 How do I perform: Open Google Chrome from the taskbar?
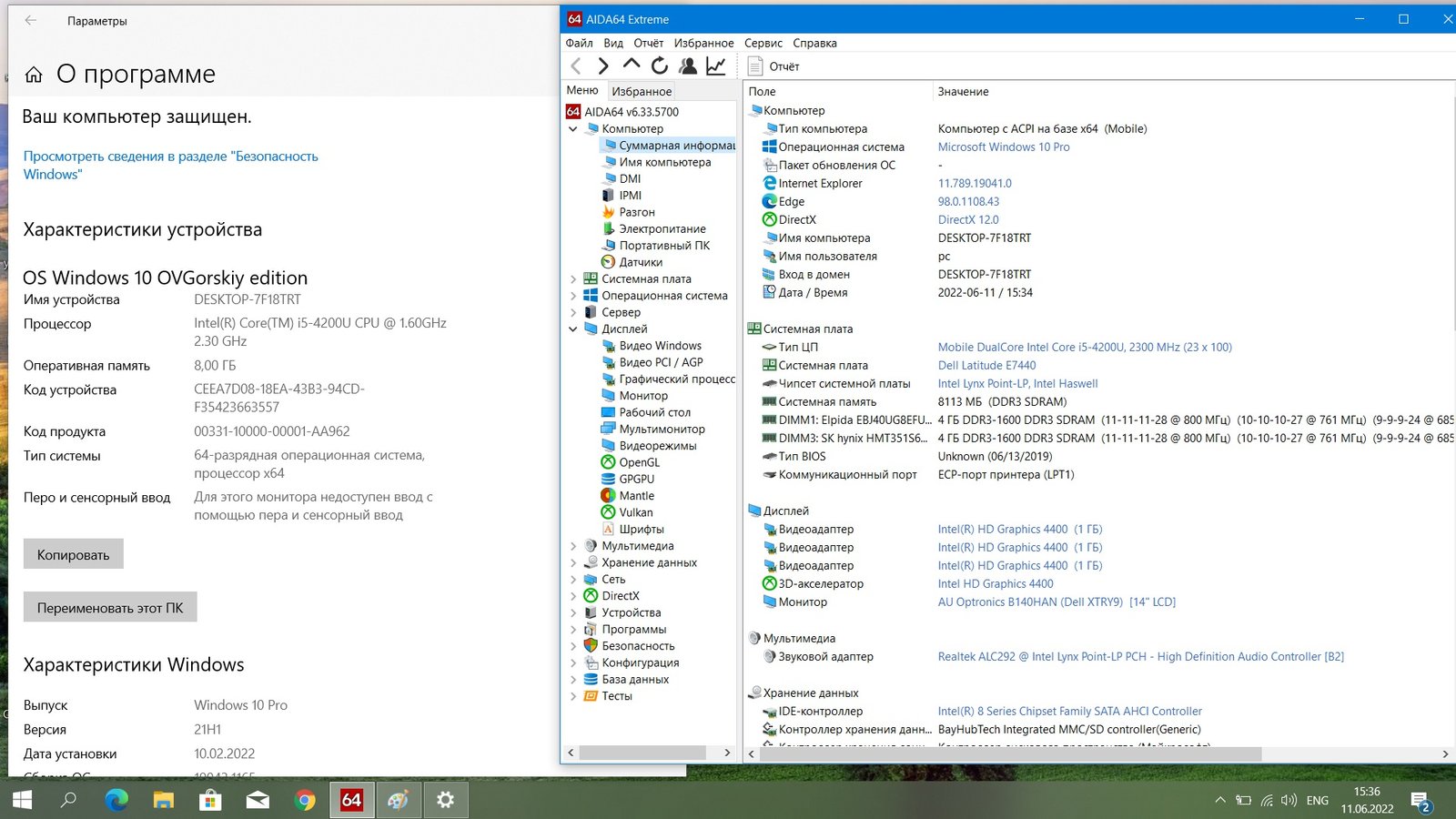pos(305,800)
